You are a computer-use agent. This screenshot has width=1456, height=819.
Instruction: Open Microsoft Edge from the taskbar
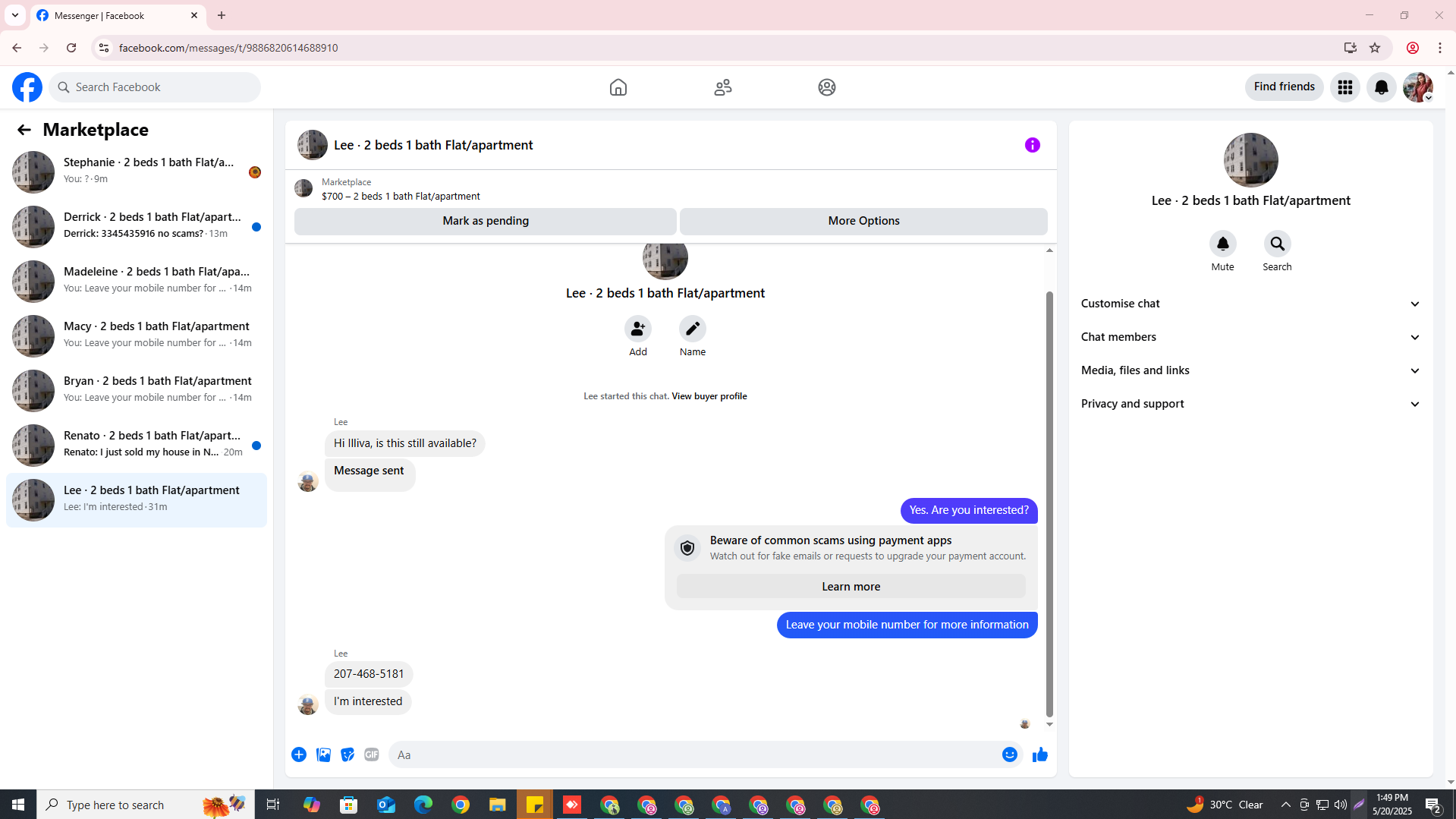pos(423,805)
